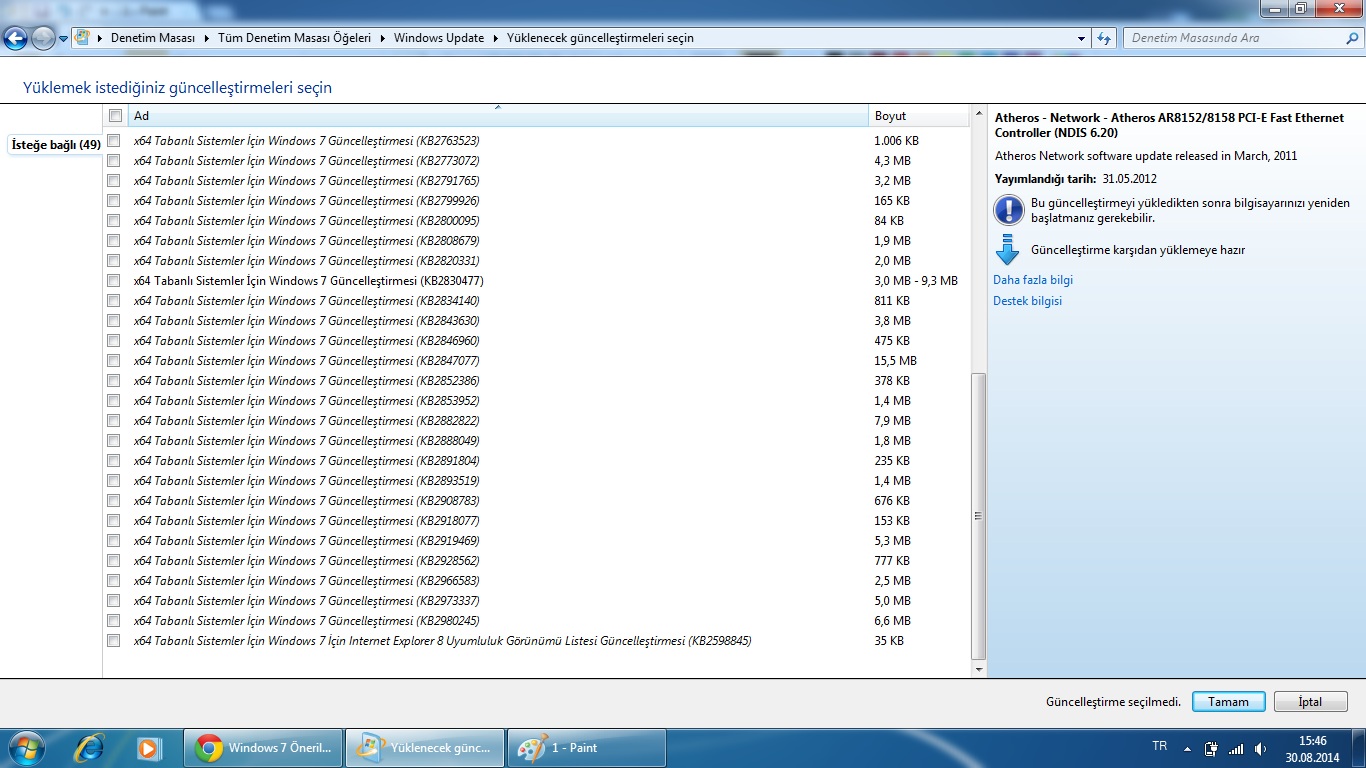Select the KB2888049 update row text

pos(307,440)
